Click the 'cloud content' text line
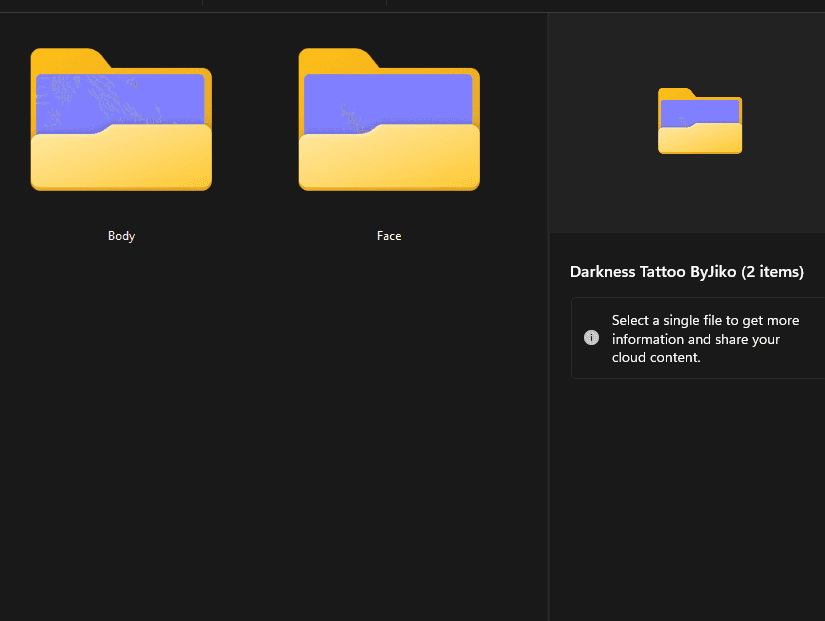The height and width of the screenshot is (621, 825). [x=656, y=357]
